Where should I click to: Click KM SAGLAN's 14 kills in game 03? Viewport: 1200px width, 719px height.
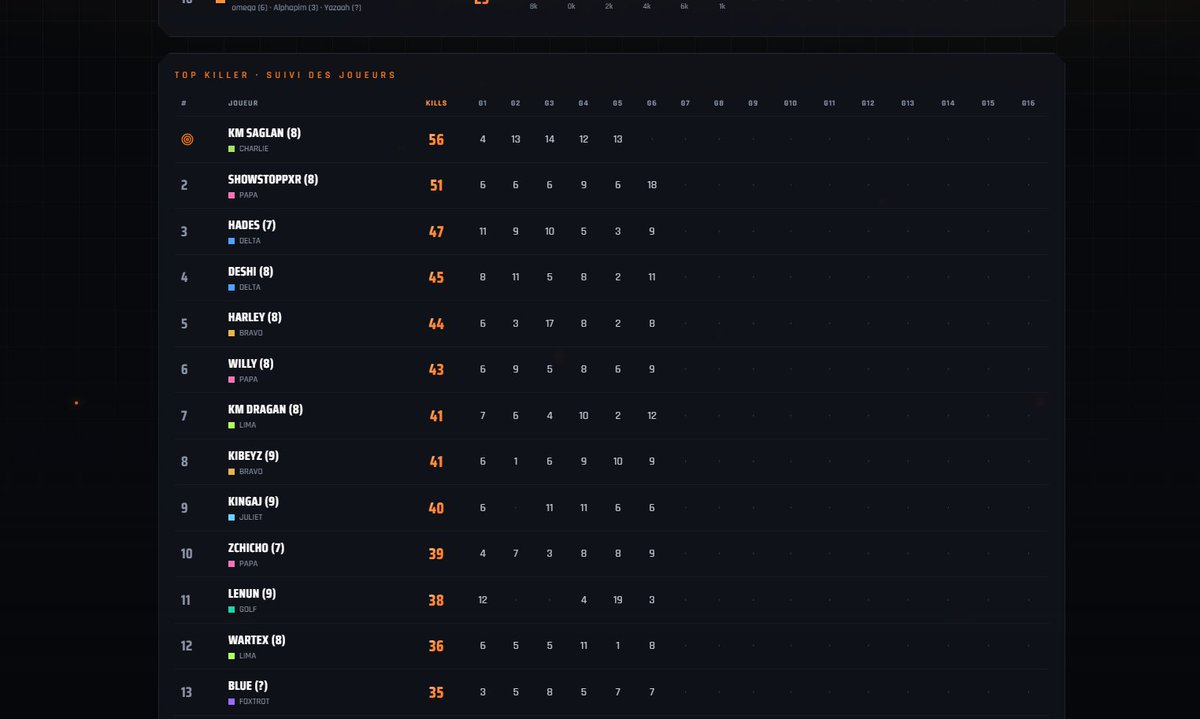pos(550,139)
